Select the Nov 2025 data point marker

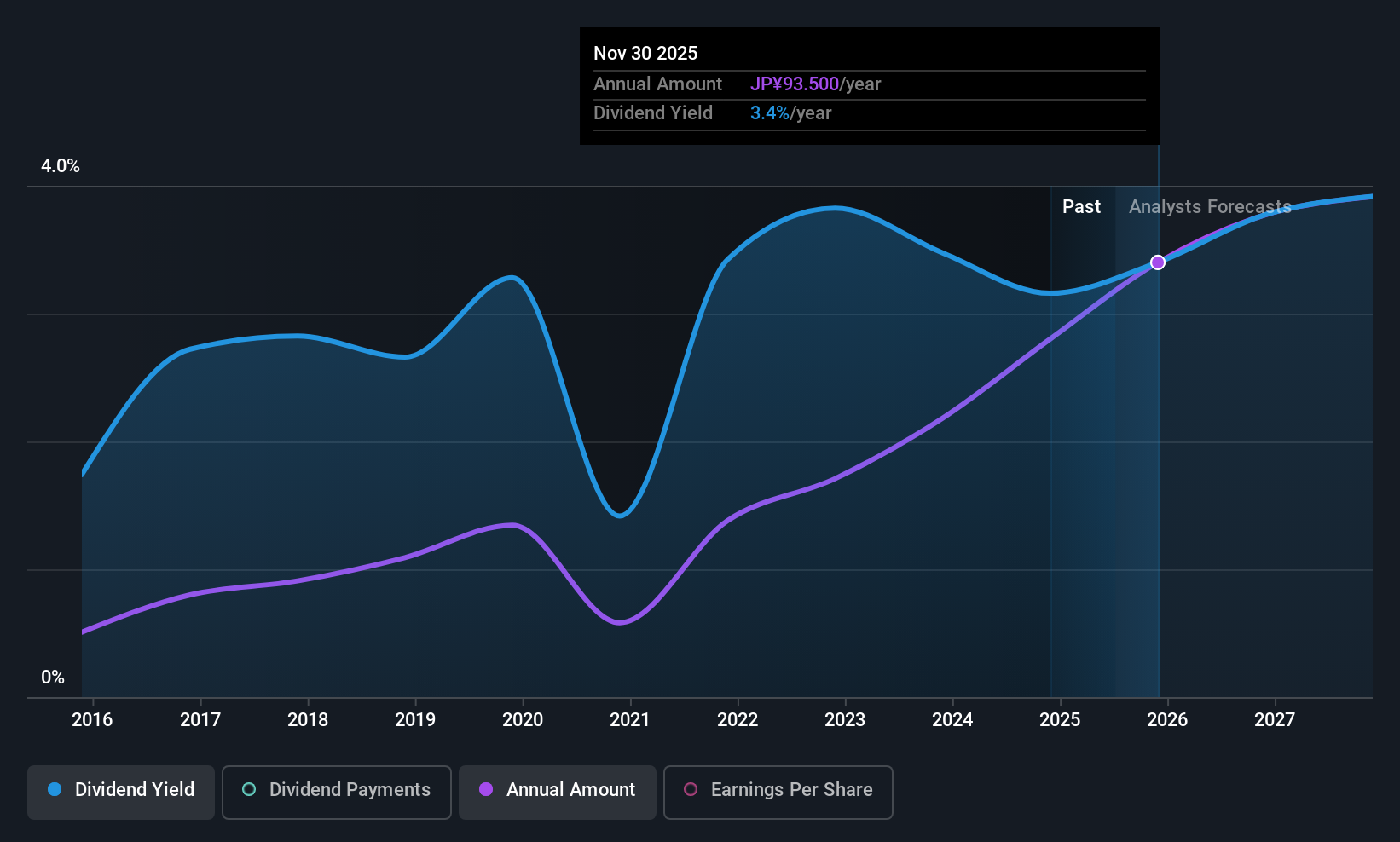pos(1158,262)
